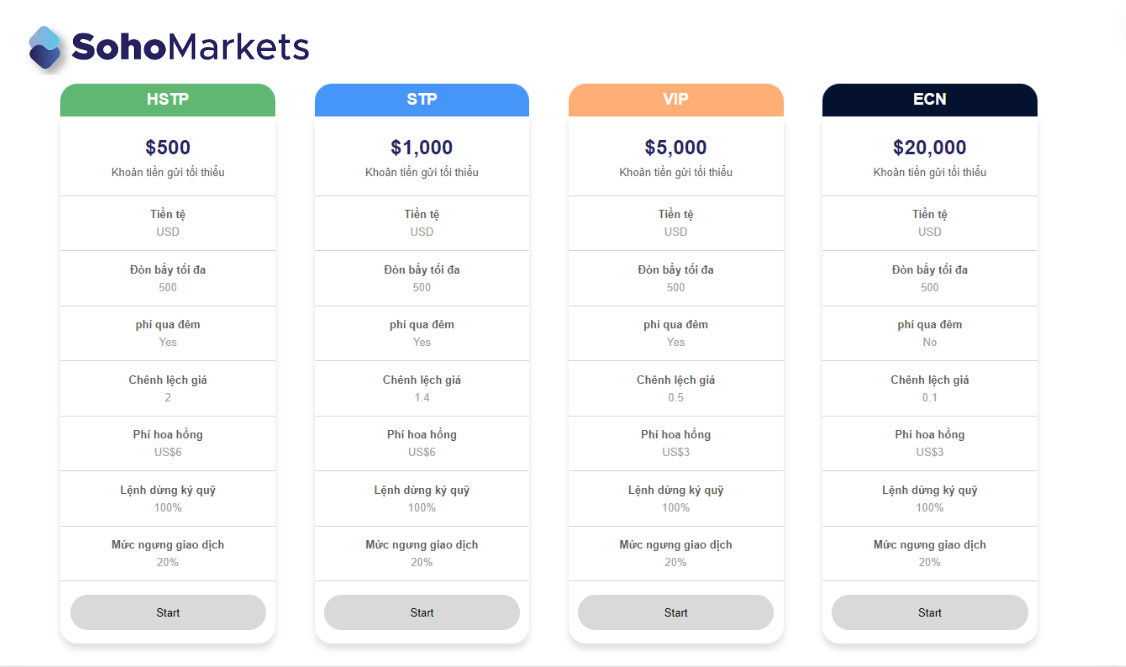Screen dimensions: 1126x667
Task: Select the orange VIP plan header
Action: pos(676,100)
